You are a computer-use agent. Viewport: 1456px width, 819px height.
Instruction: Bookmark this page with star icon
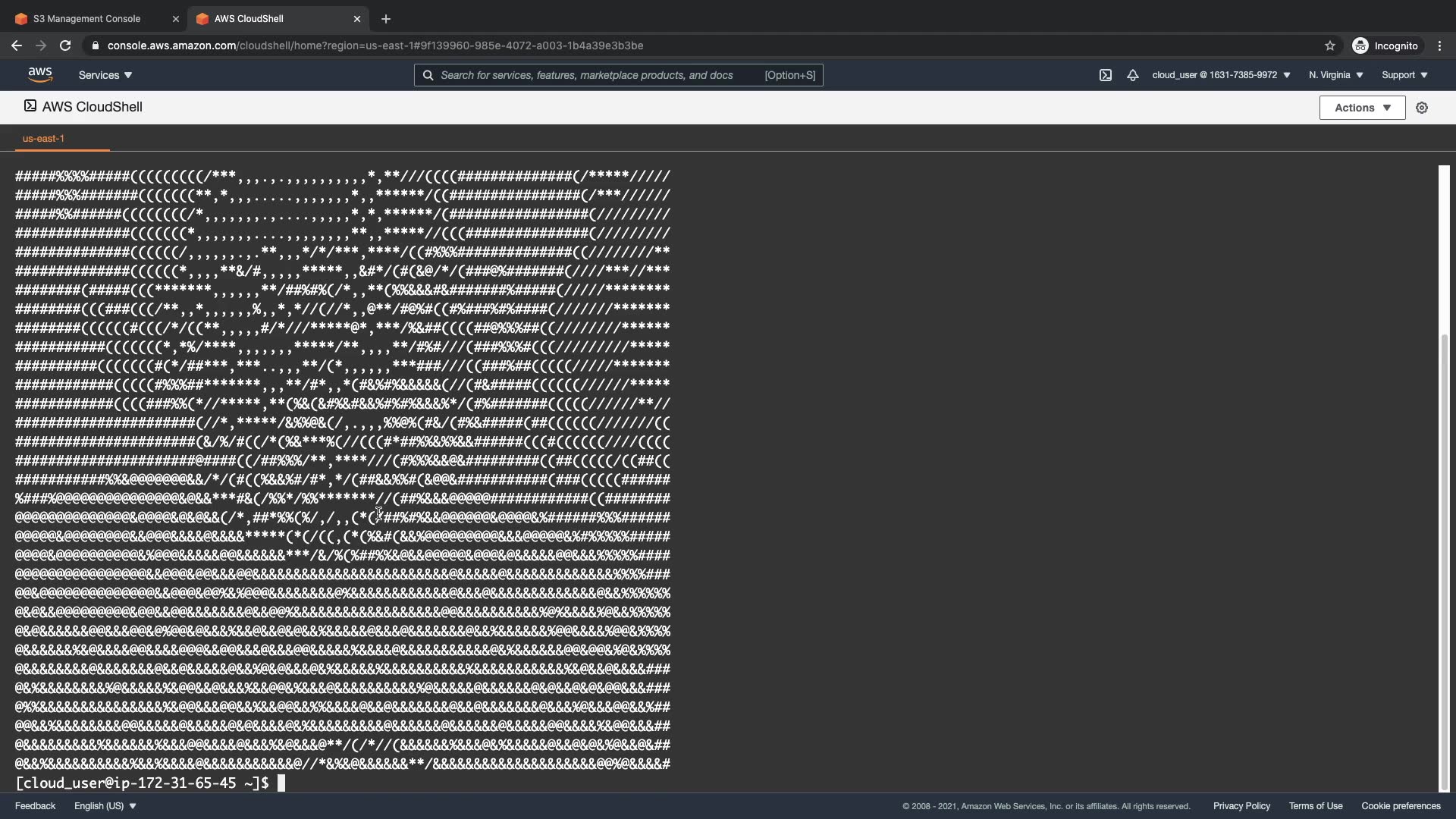[x=1329, y=45]
